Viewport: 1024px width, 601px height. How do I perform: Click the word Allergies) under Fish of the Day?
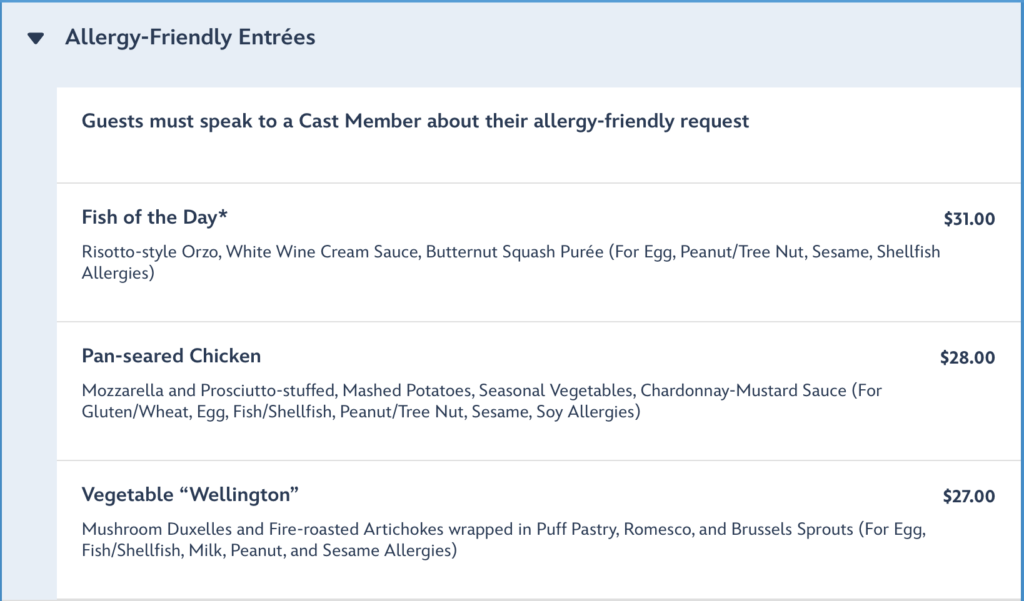[x=118, y=273]
